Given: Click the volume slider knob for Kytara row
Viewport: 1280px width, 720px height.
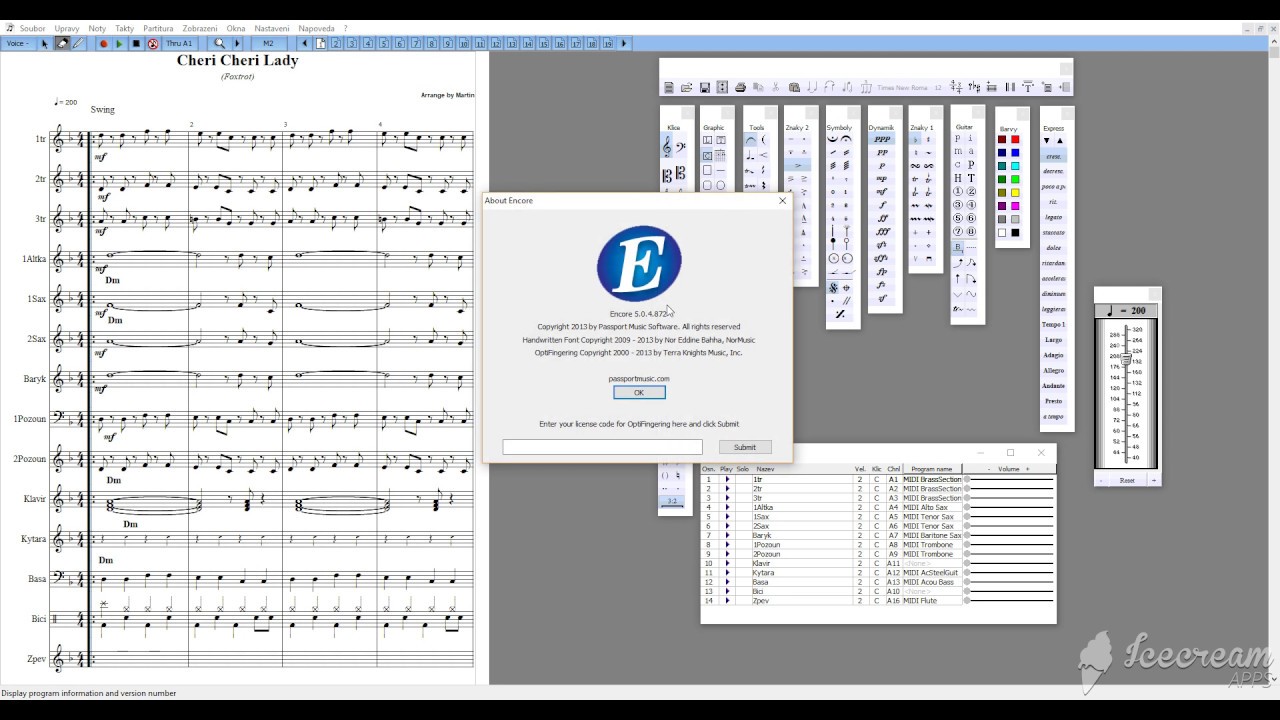Looking at the screenshot, I should tap(967, 573).
